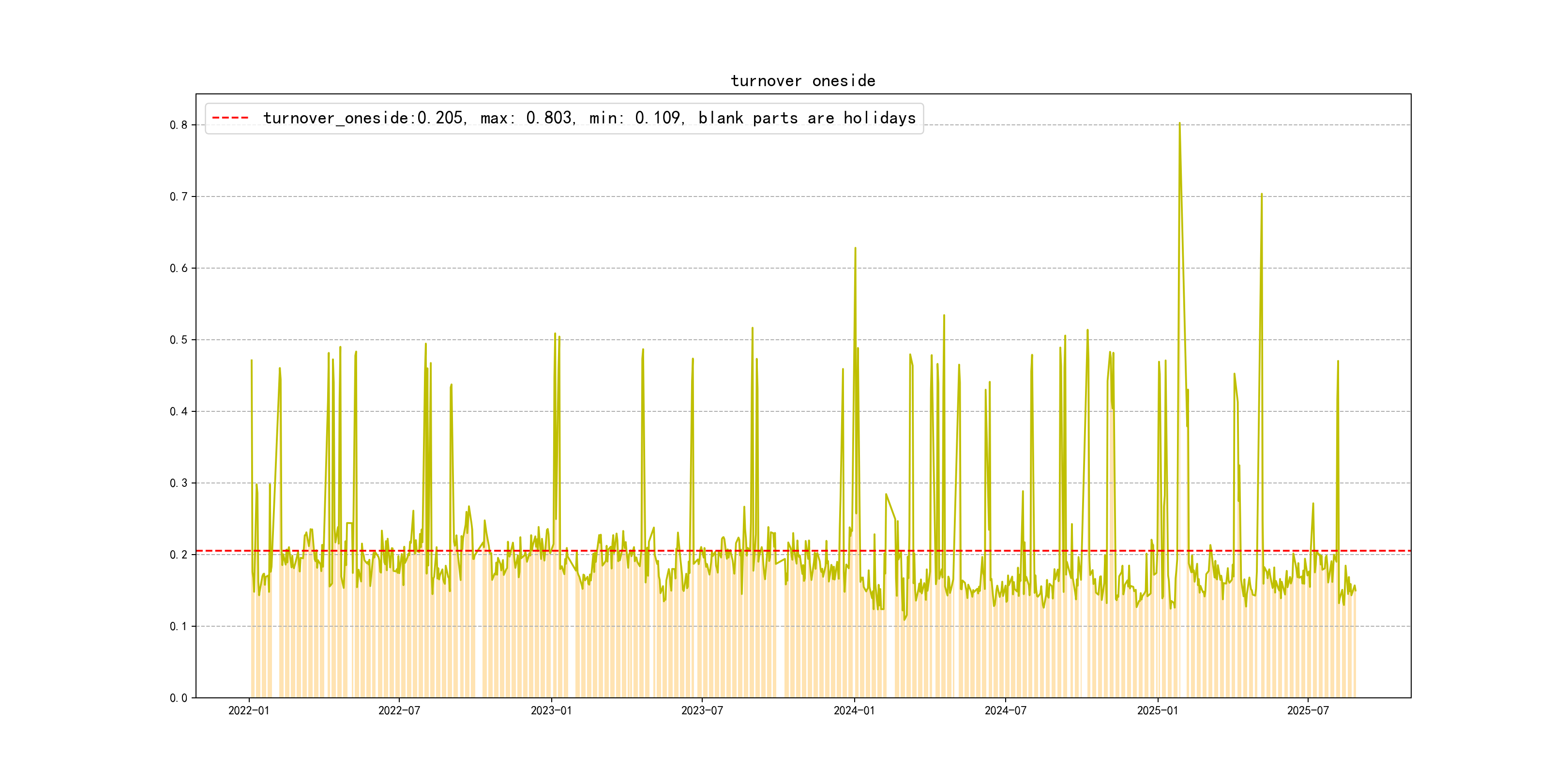
Task: Click the 0.0 y-axis tick label
Action: [x=179, y=698]
